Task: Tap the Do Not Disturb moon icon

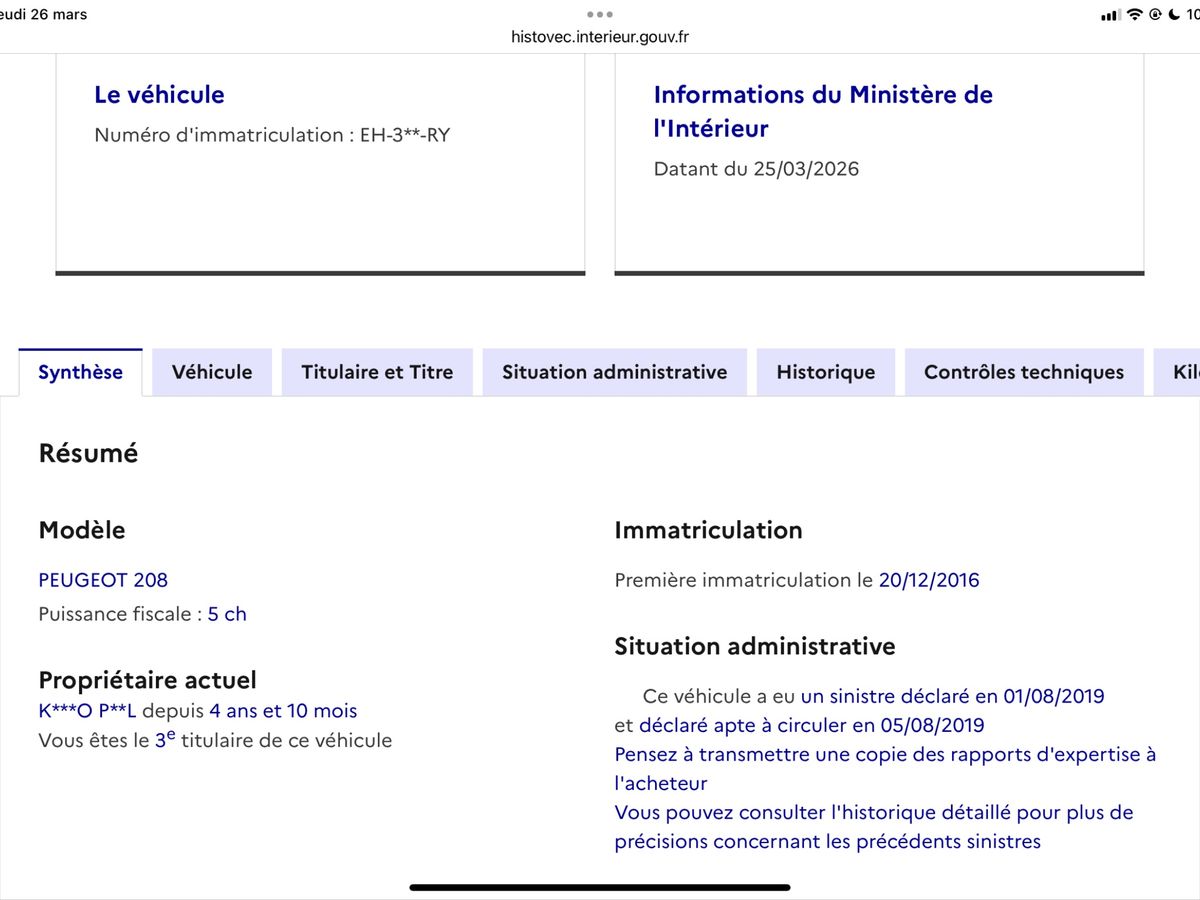Action: point(1174,14)
